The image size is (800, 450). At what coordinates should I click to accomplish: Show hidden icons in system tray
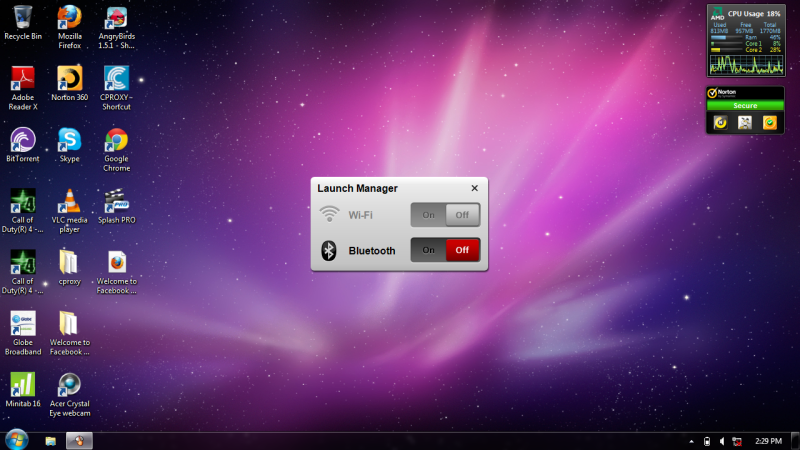pyautogui.click(x=691, y=441)
